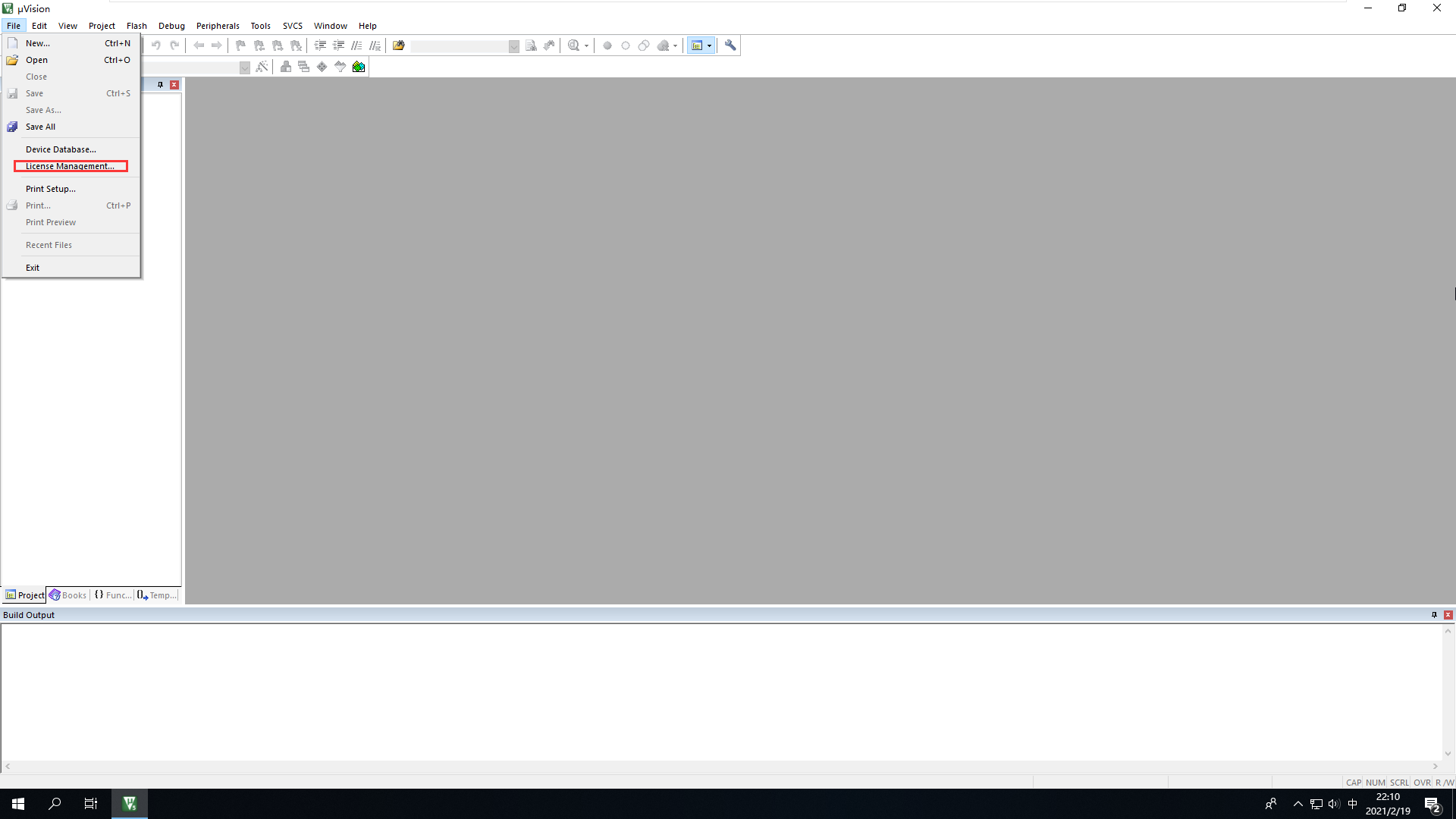This screenshot has width=1456, height=819.
Task: Open the Peripherals menu
Action: (218, 26)
